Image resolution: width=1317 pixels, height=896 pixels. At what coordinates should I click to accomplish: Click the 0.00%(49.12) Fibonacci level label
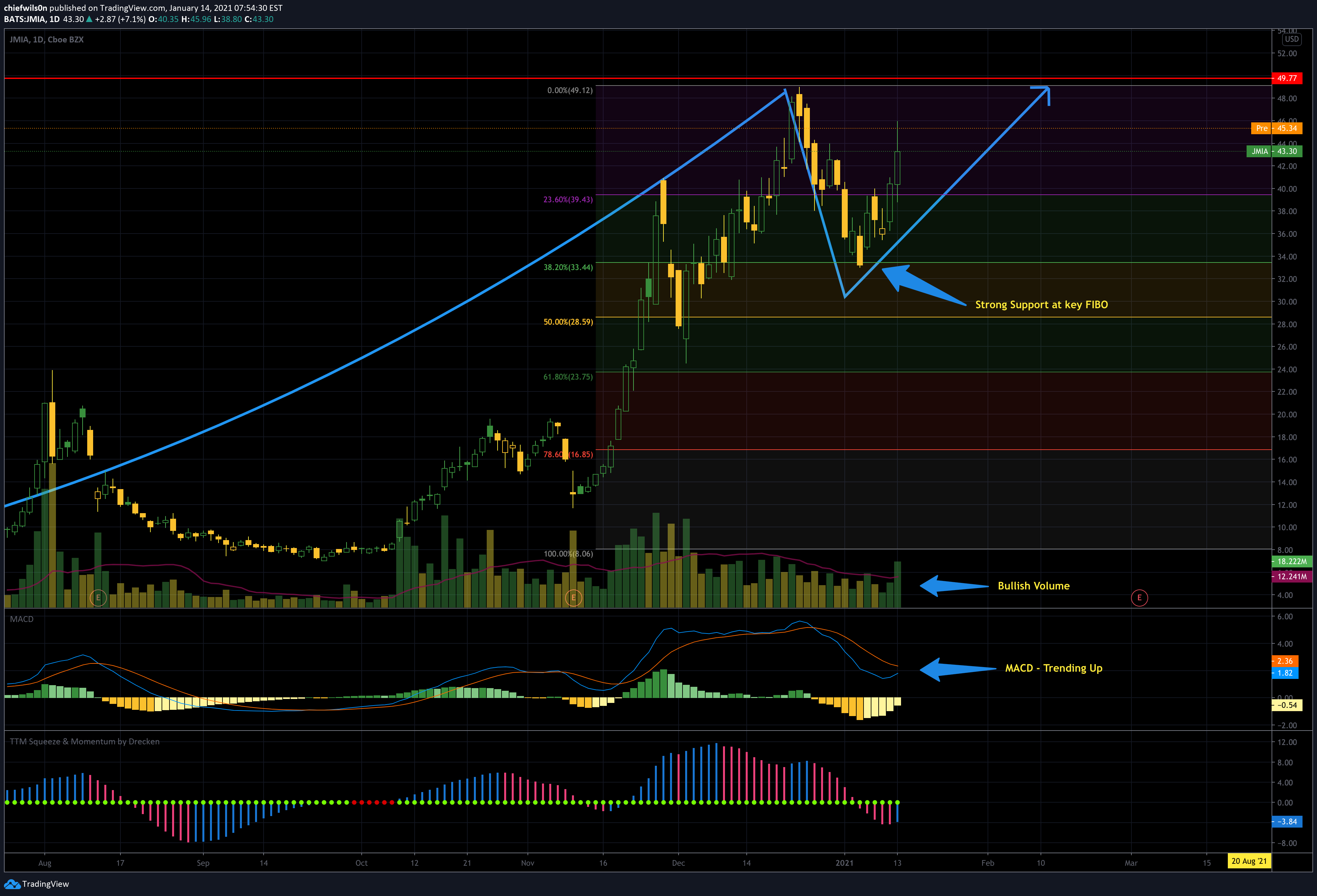(570, 90)
